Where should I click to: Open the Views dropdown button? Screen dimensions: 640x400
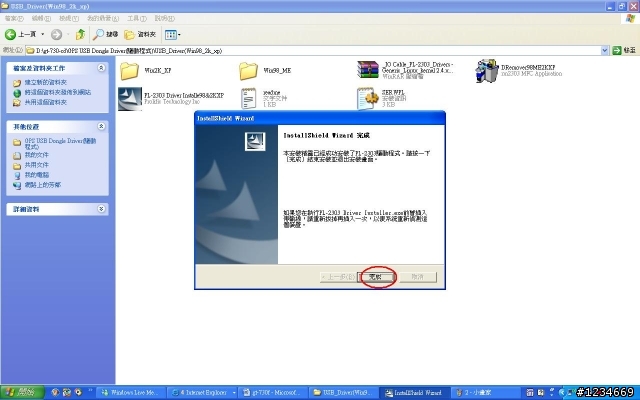click(173, 35)
